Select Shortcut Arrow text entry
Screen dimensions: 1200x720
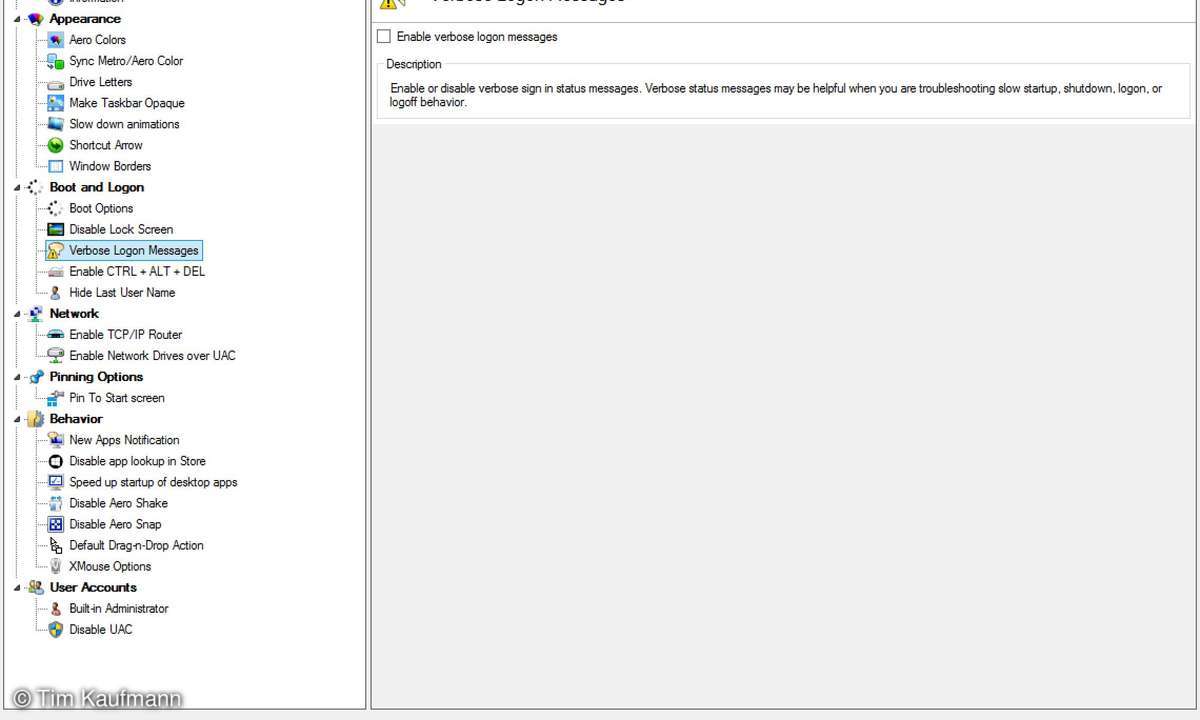pos(106,145)
